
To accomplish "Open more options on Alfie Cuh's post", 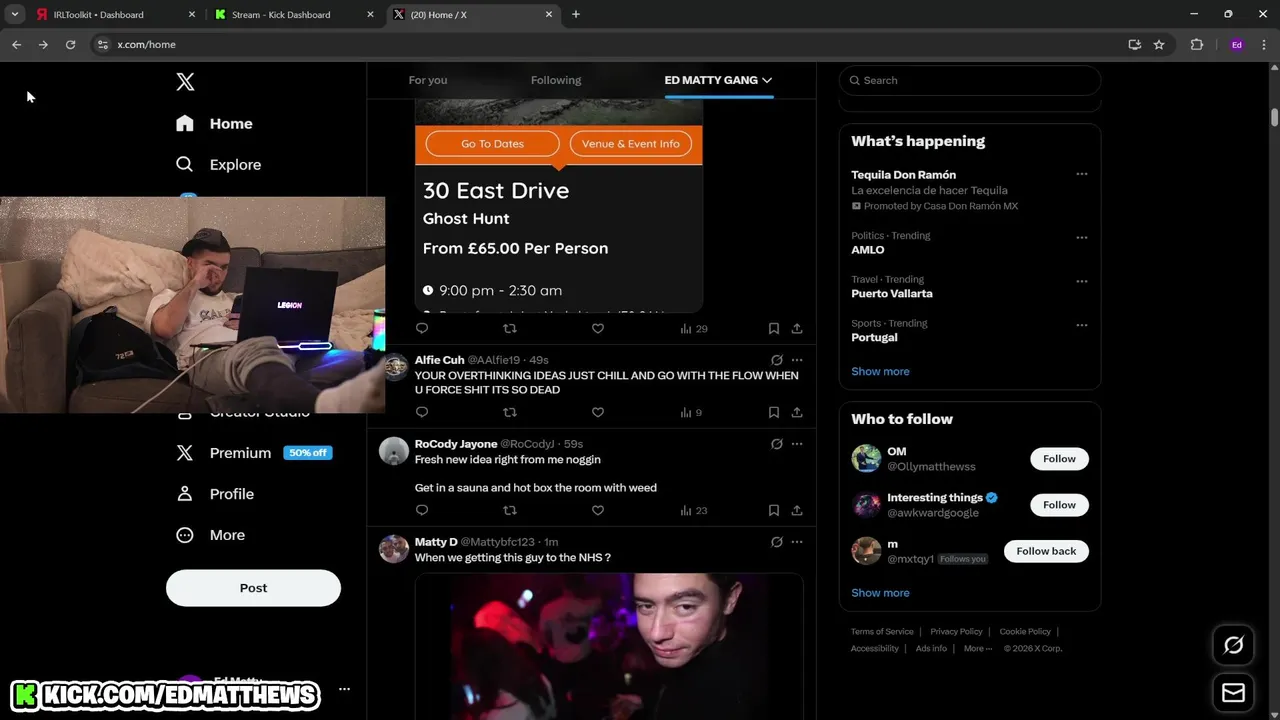I will coord(797,360).
